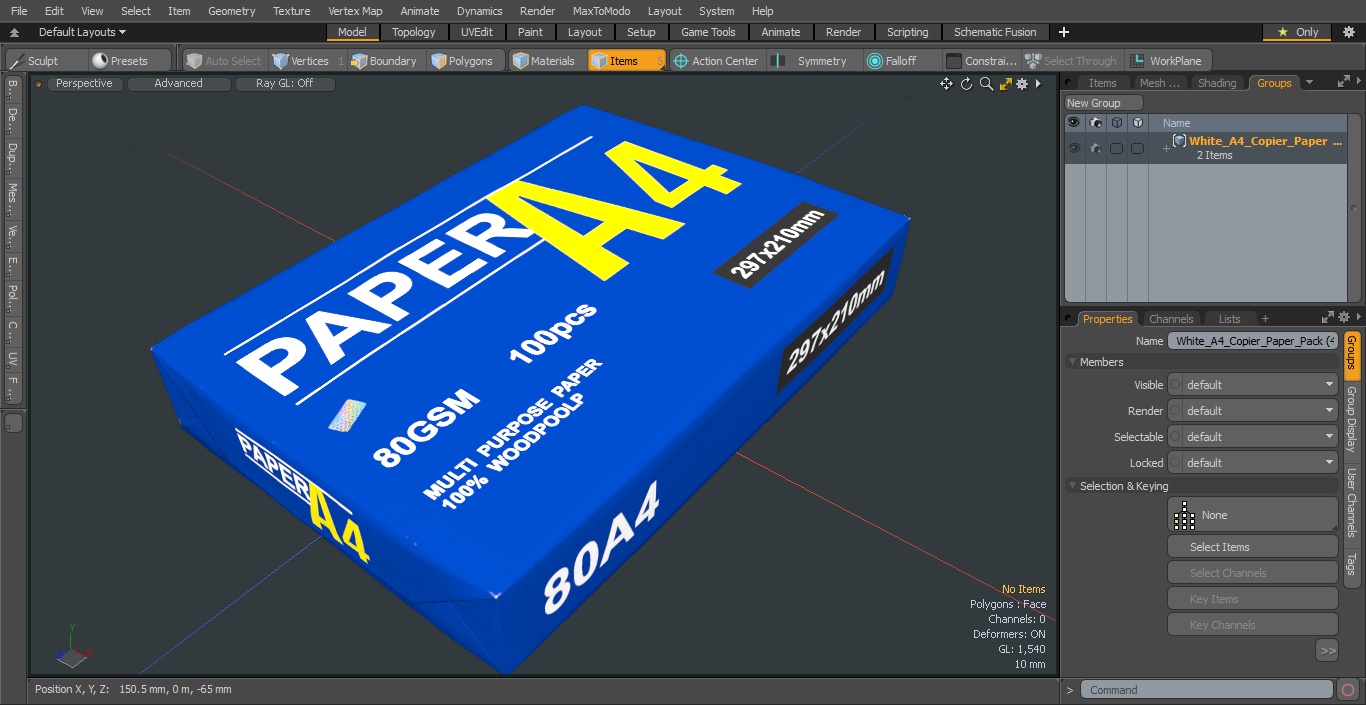
Task: Toggle locked box for White_A4_Copier_Paper group
Action: click(x=1137, y=148)
